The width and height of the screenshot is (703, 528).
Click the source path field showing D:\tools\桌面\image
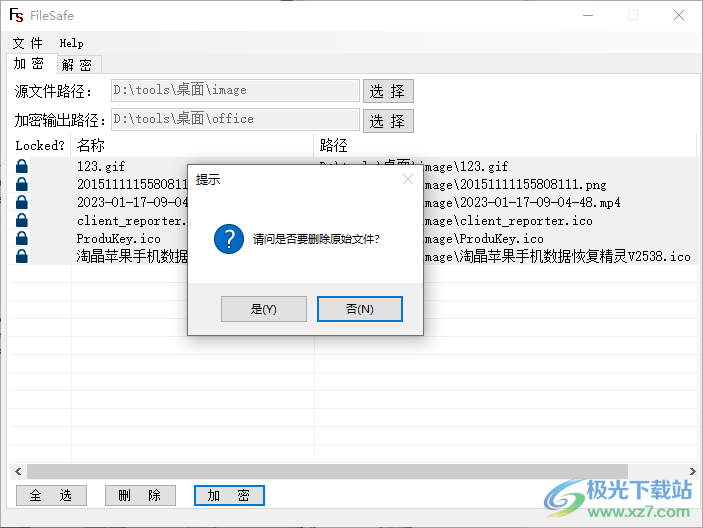click(235, 91)
